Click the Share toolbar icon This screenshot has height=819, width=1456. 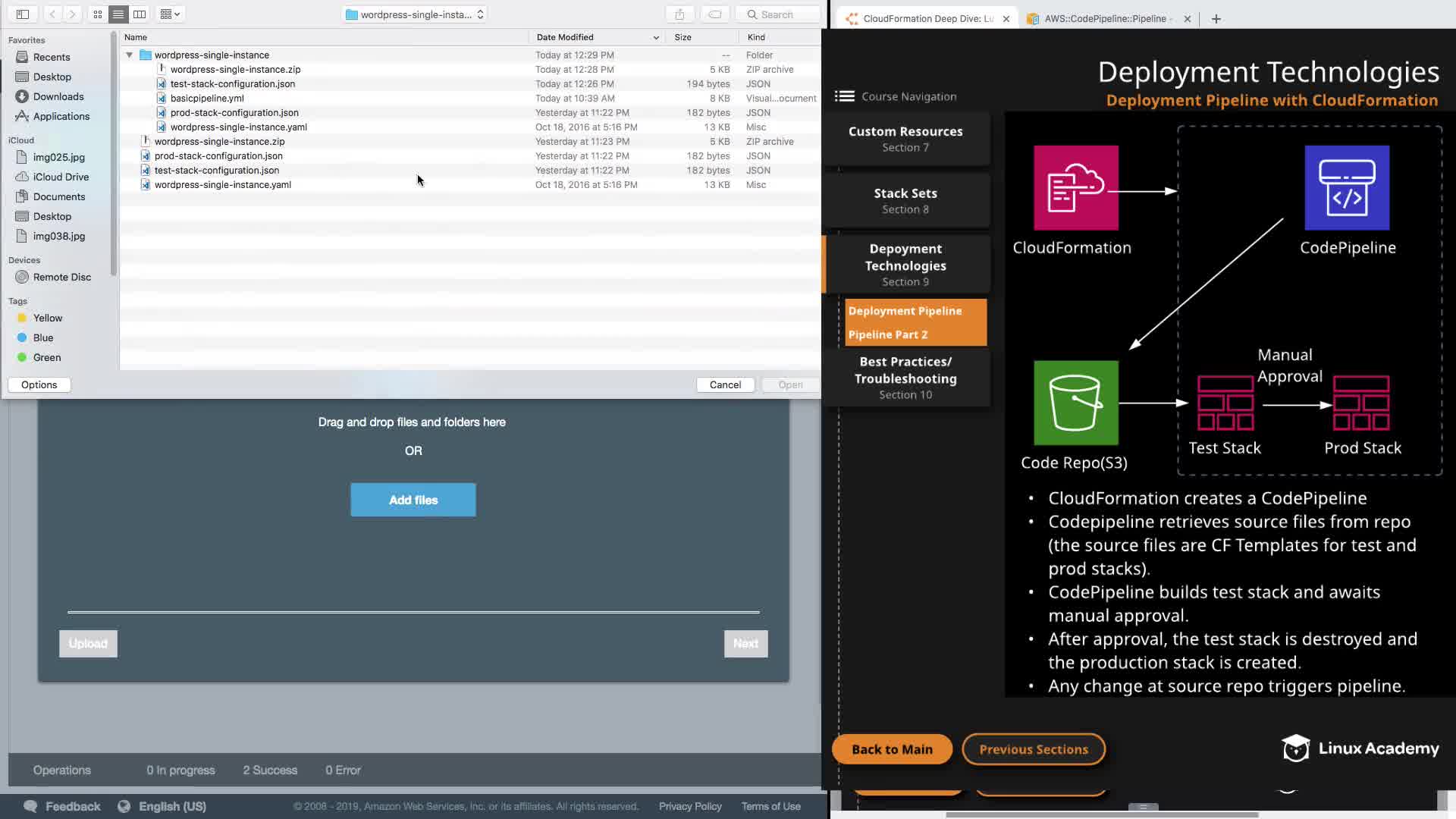679,14
